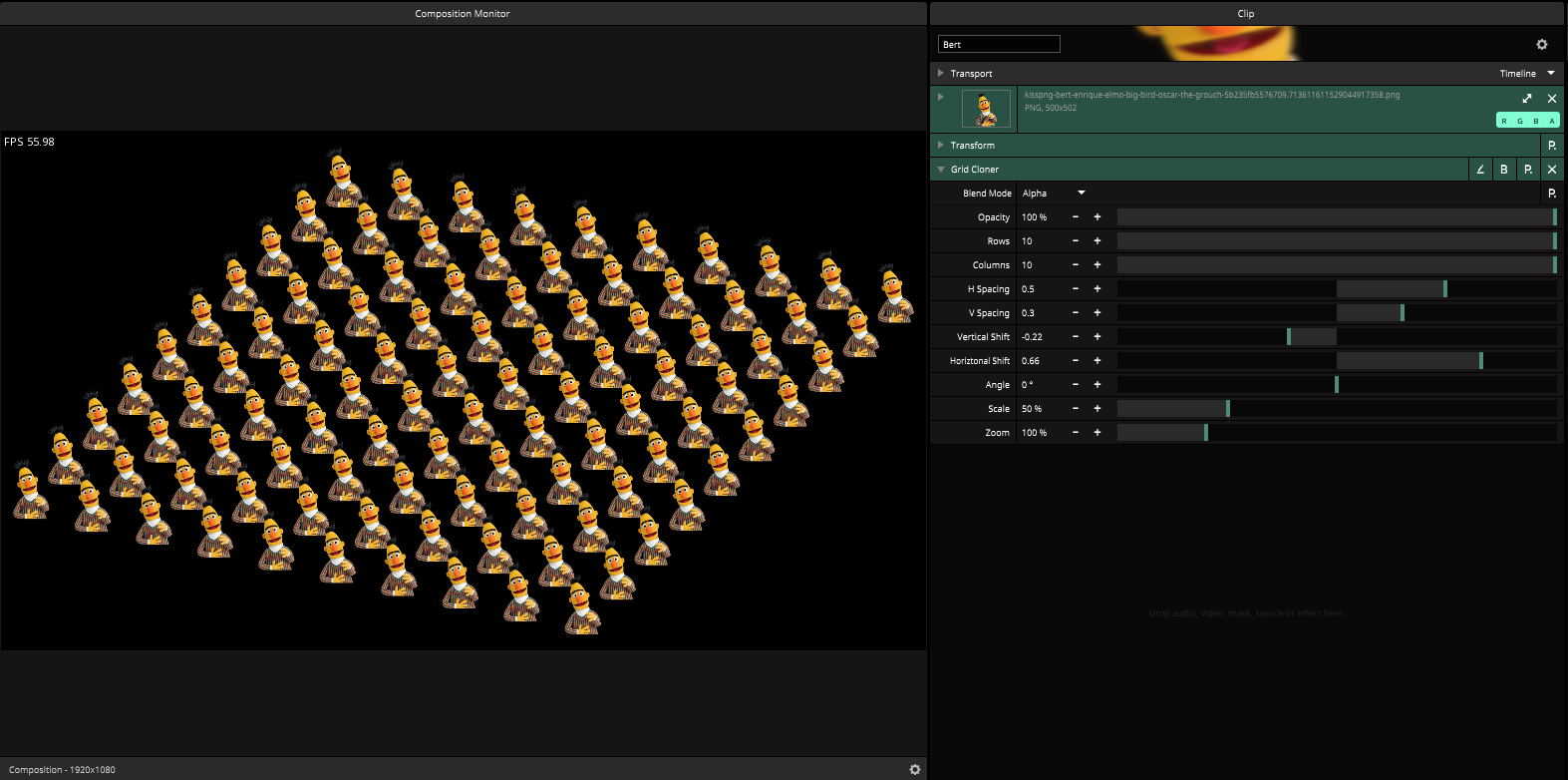This screenshot has width=1568, height=780.
Task: Collapse the Grid Cloner section
Action: coord(940,170)
